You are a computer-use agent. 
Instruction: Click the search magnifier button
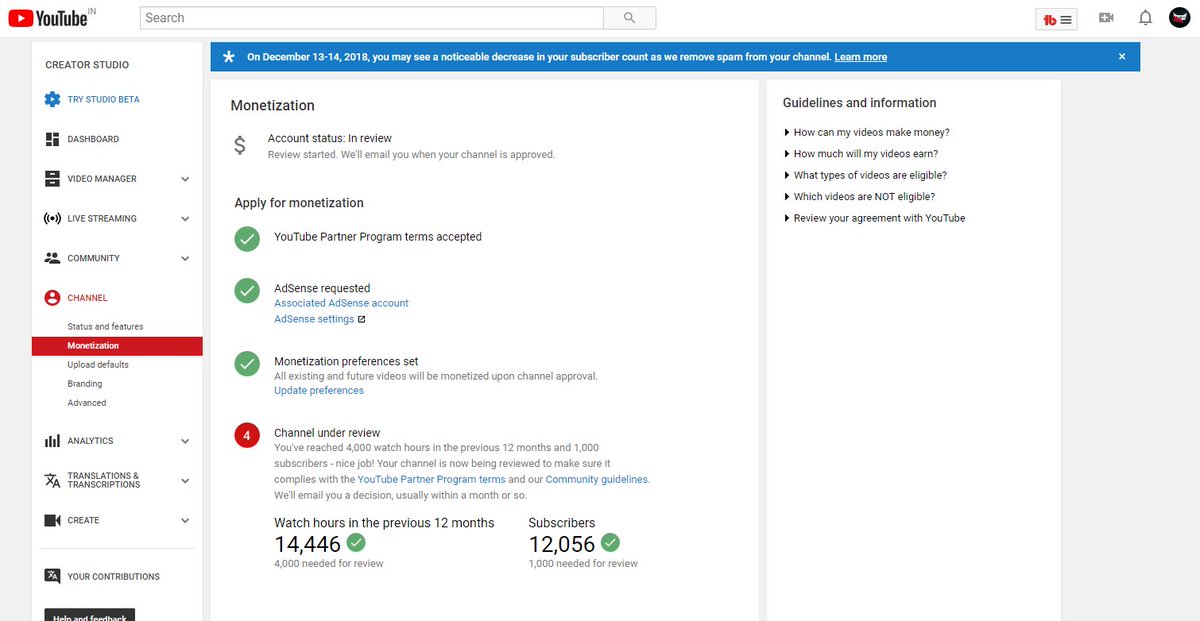[x=630, y=18]
